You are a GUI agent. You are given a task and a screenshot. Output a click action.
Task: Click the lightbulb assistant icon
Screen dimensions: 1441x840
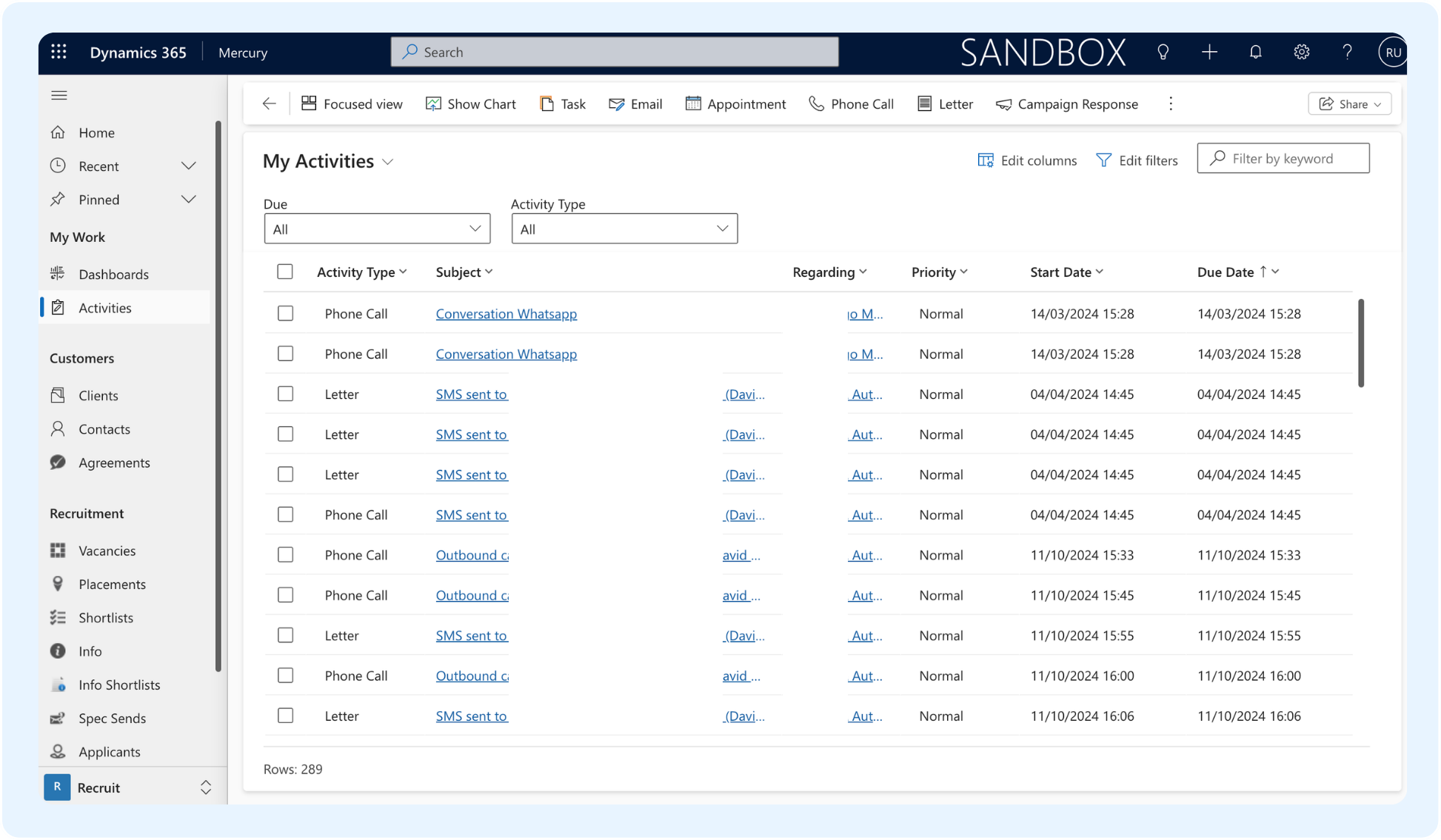pos(1163,52)
